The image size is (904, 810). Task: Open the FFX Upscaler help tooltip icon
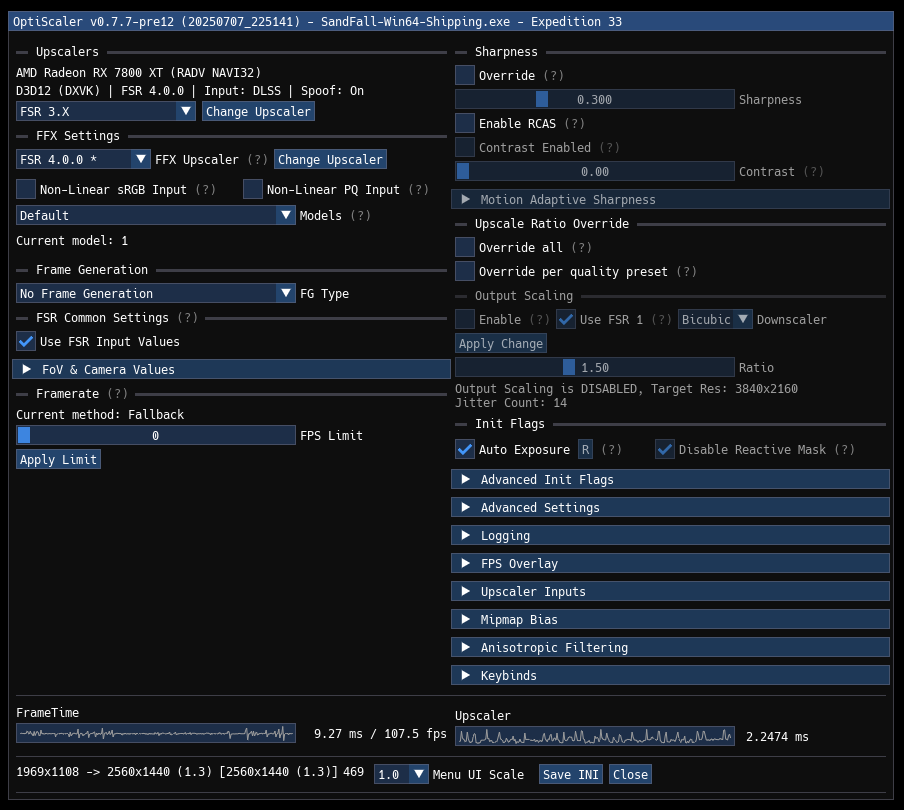(258, 159)
